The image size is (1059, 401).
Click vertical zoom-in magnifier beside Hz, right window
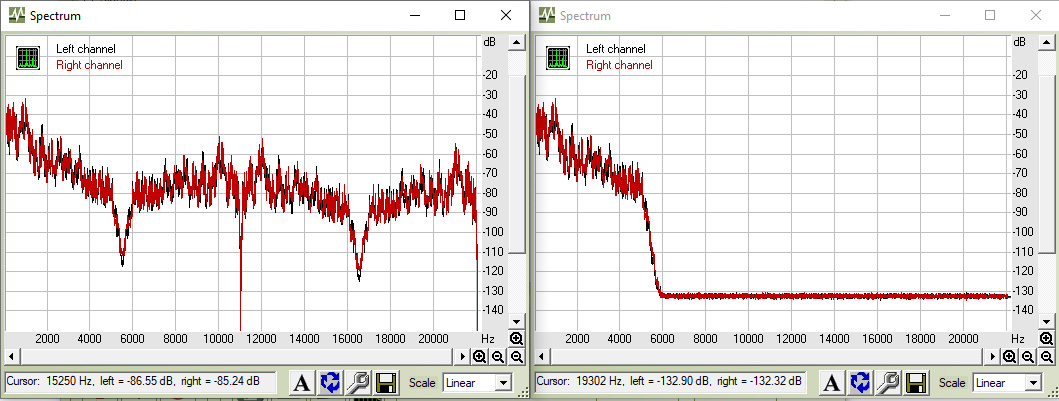[1047, 338]
